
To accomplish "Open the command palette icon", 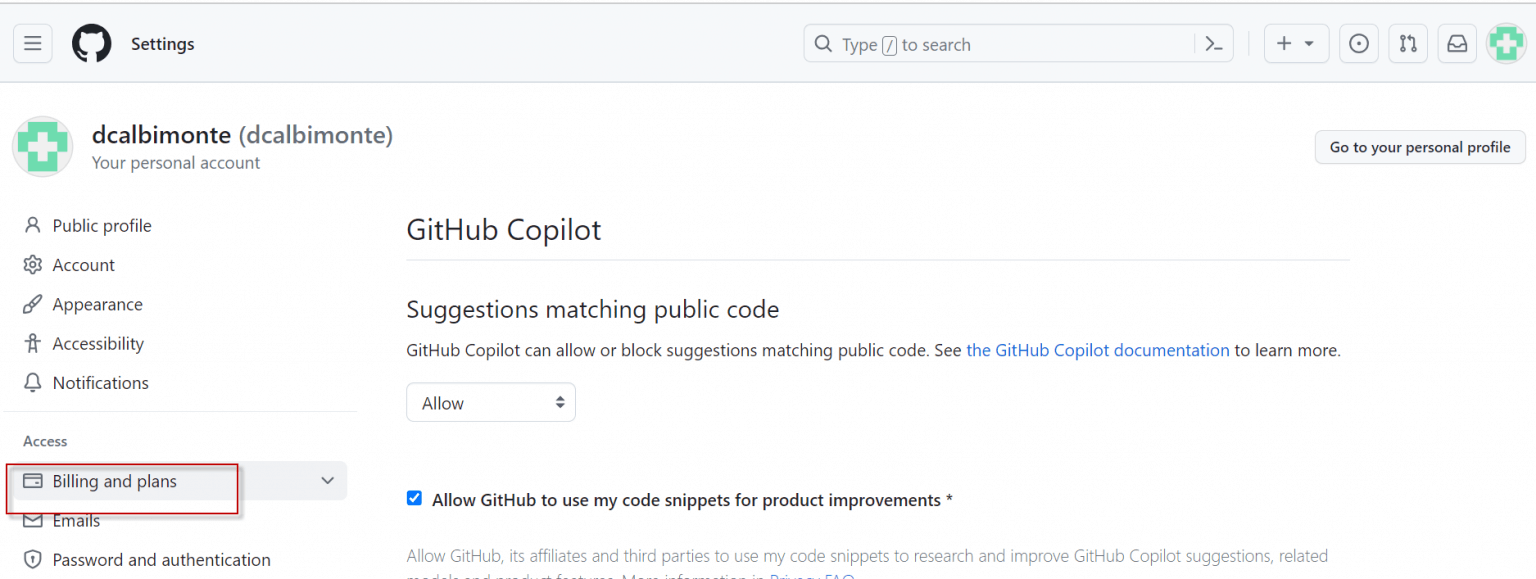I will (x=1214, y=44).
